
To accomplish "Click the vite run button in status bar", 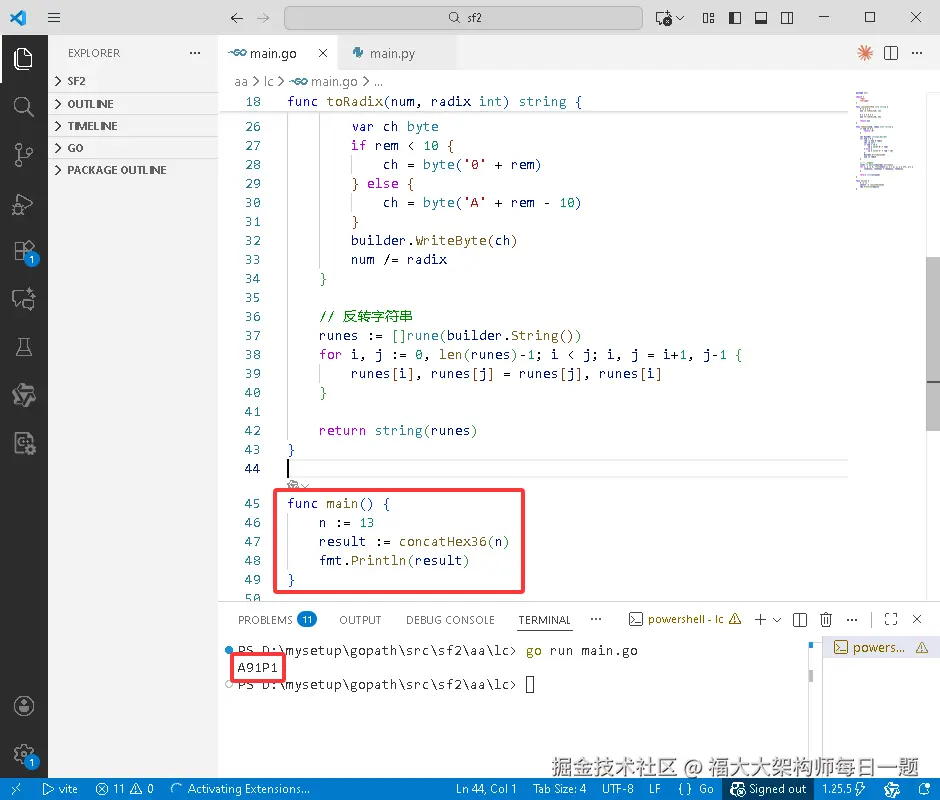I will point(60,789).
